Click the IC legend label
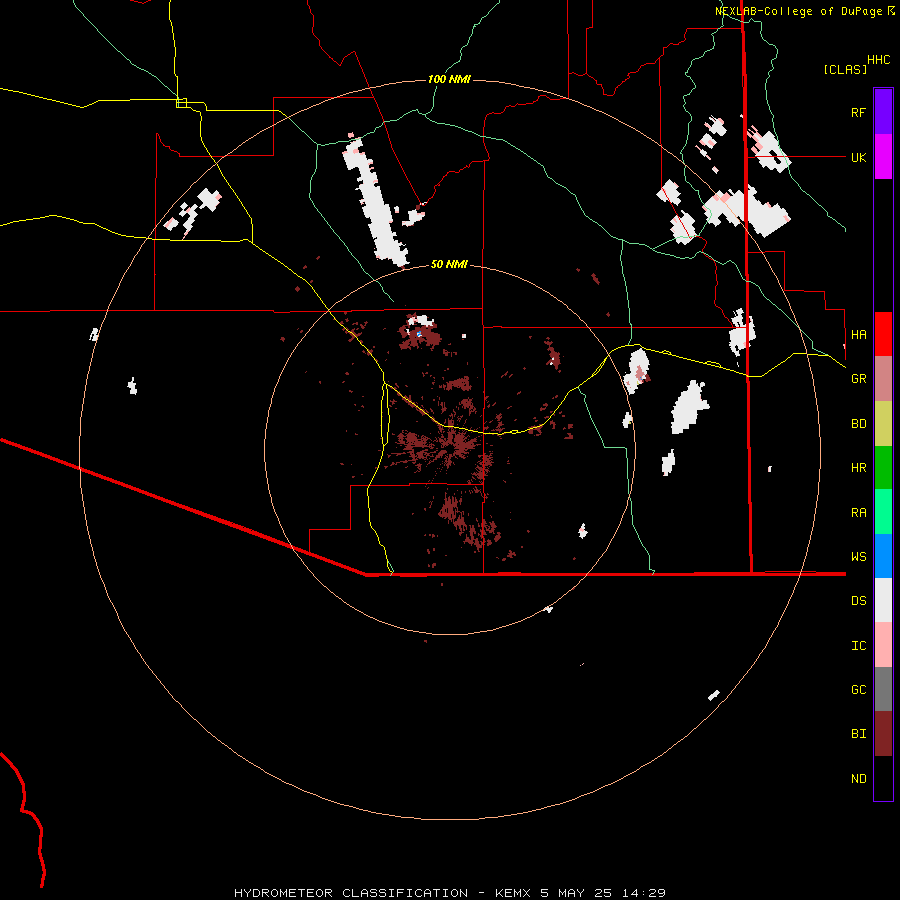Image resolution: width=900 pixels, height=900 pixels. [858, 646]
